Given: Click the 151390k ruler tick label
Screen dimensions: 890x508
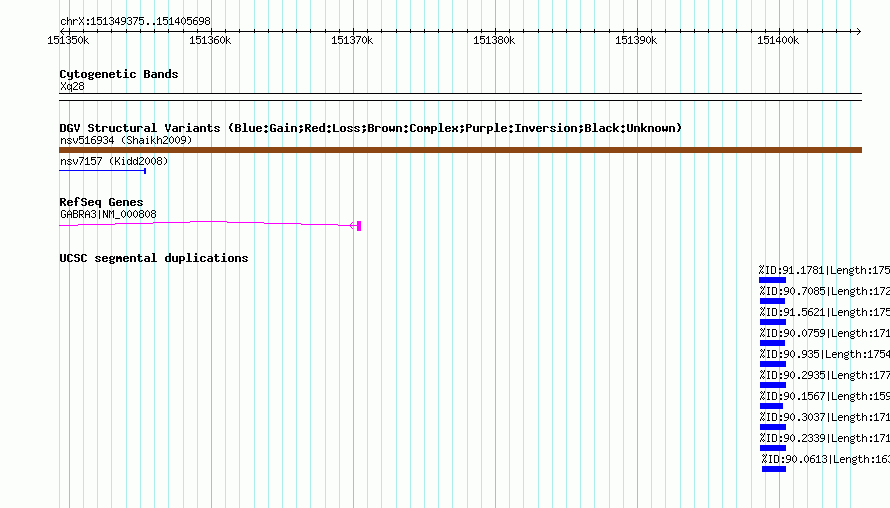Looking at the screenshot, I should (636, 40).
